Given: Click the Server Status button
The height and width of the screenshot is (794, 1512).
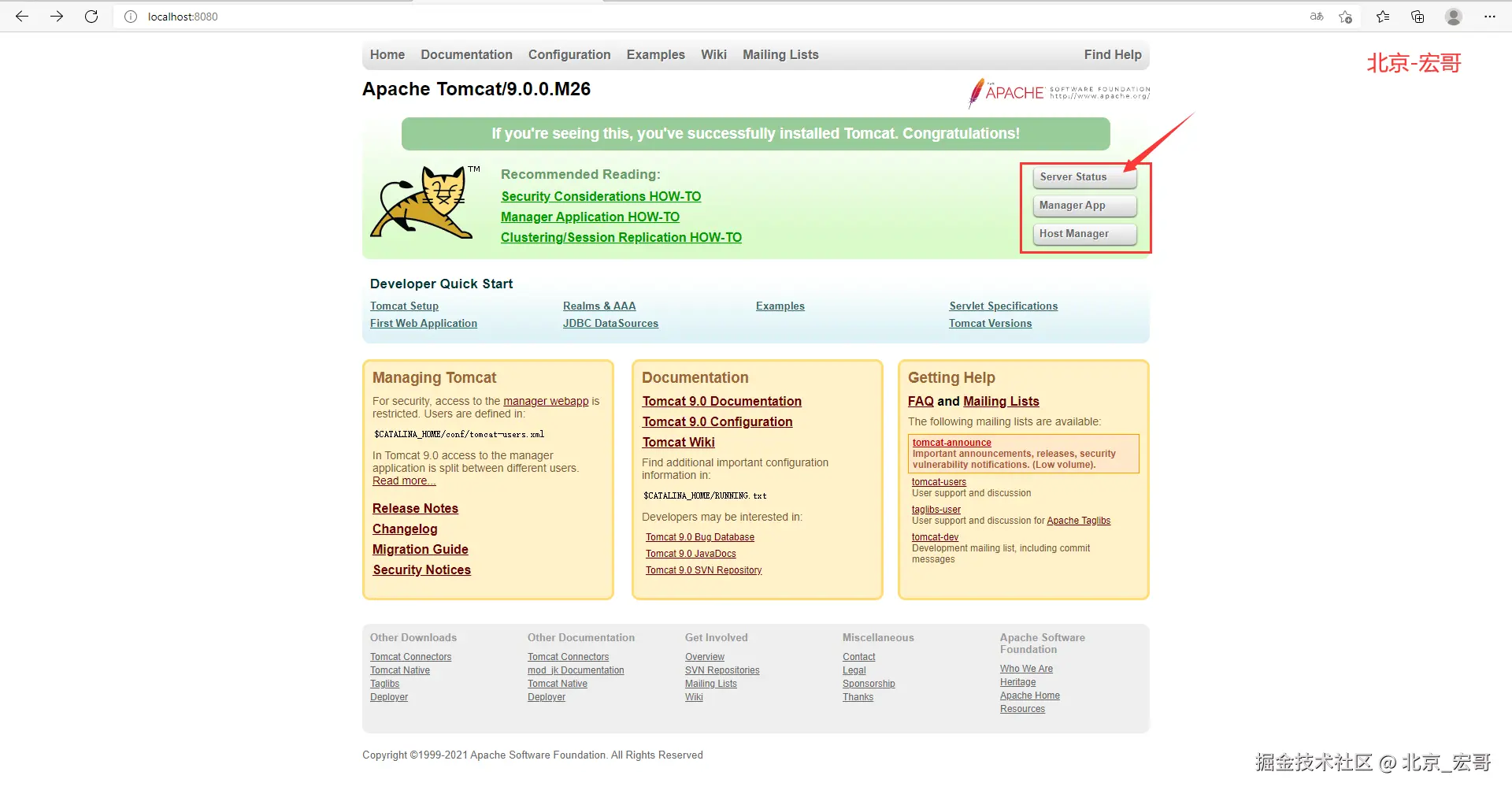Looking at the screenshot, I should pos(1084,177).
